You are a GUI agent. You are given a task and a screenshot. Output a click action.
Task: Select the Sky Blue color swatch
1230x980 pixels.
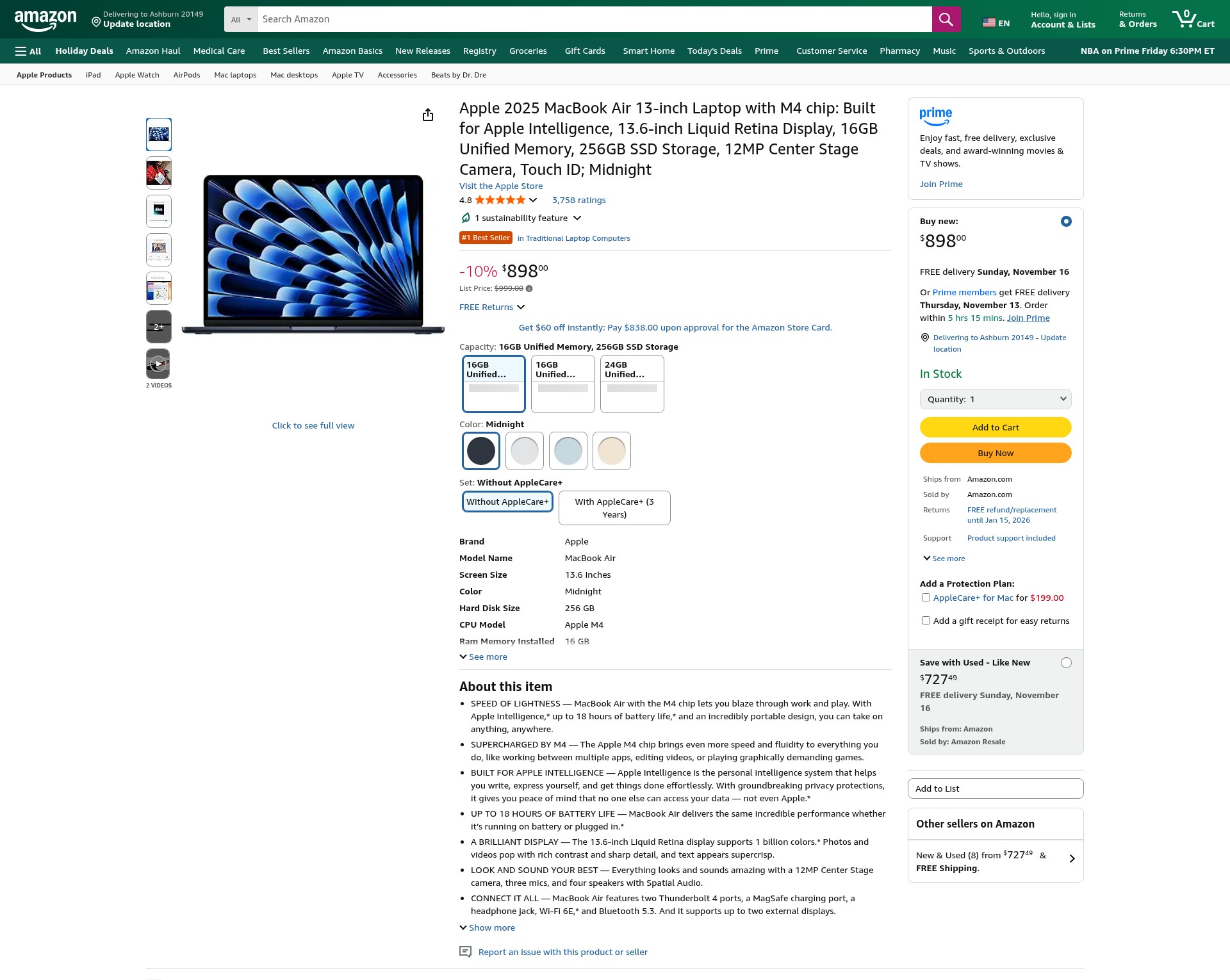(x=568, y=451)
